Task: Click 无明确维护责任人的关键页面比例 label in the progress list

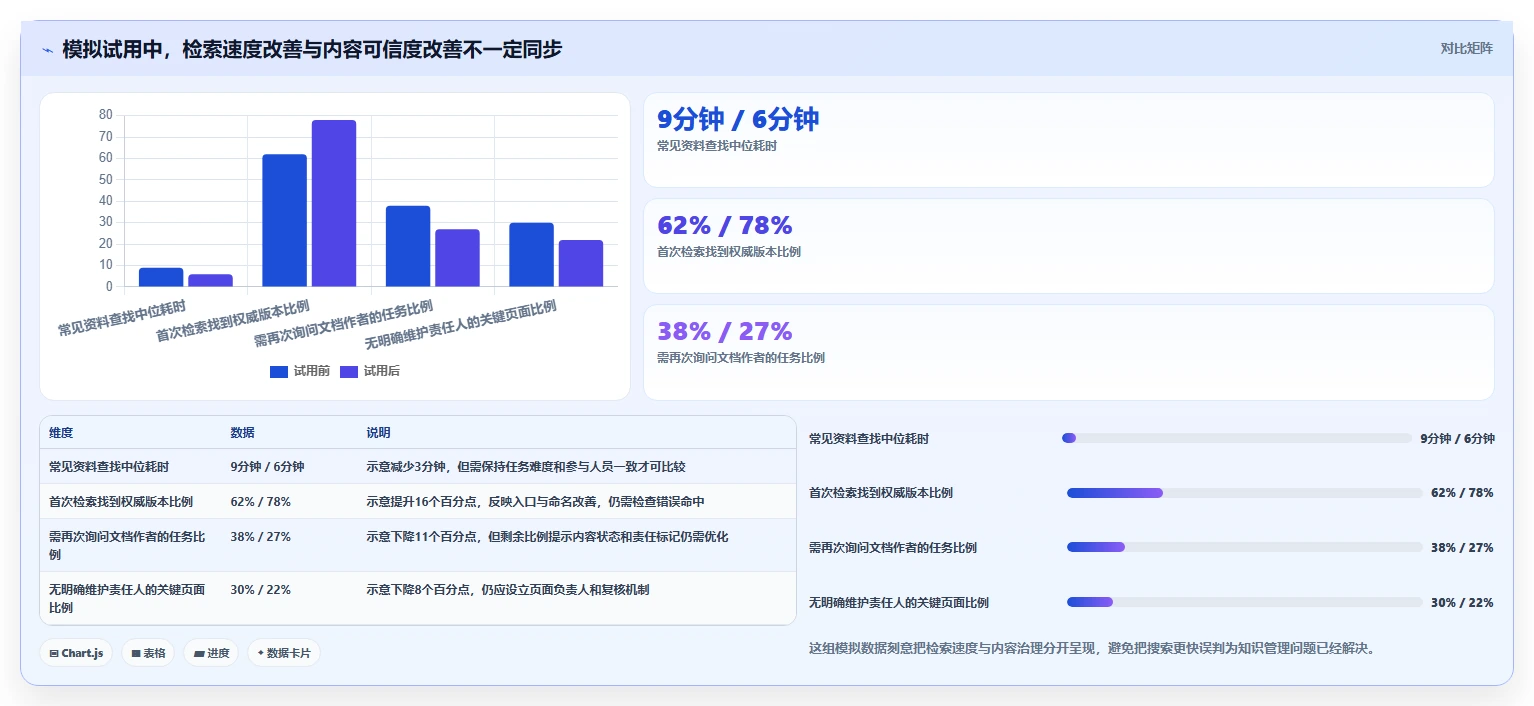Action: coord(899,603)
